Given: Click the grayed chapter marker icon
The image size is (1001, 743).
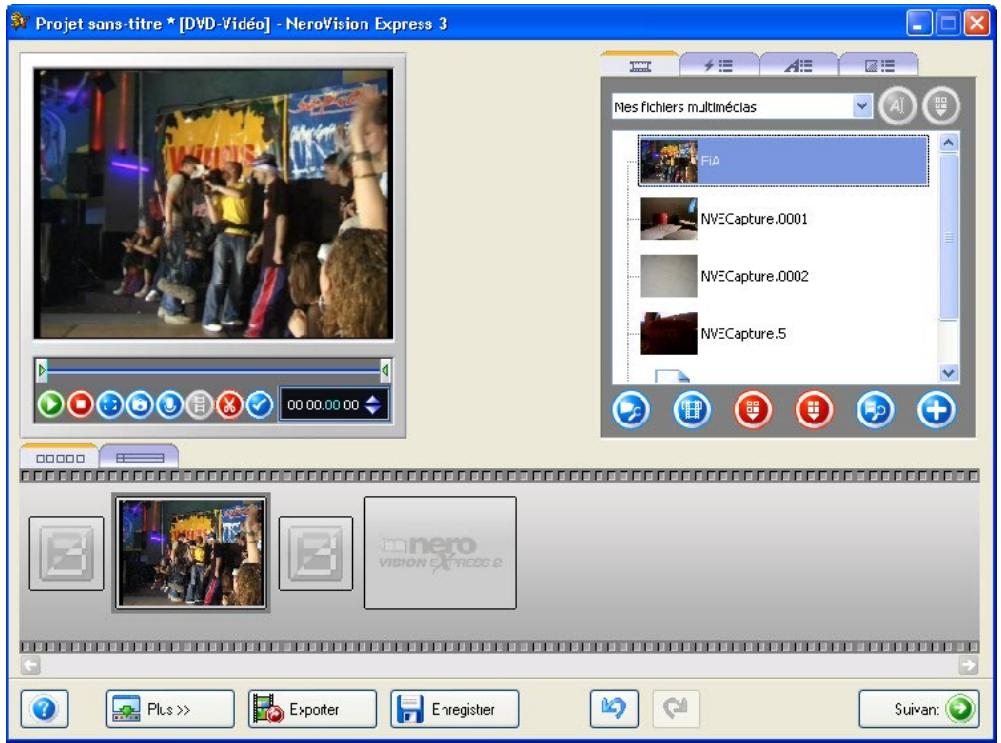Looking at the screenshot, I should tap(199, 405).
